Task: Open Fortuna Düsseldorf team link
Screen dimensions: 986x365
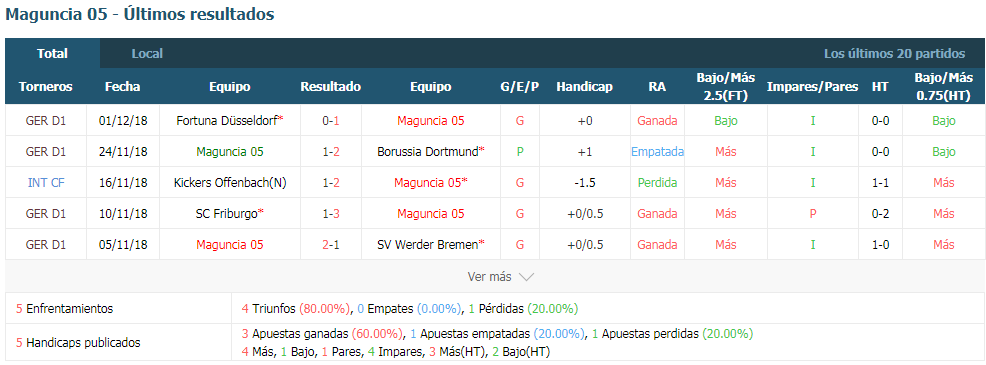Action: coord(230,121)
